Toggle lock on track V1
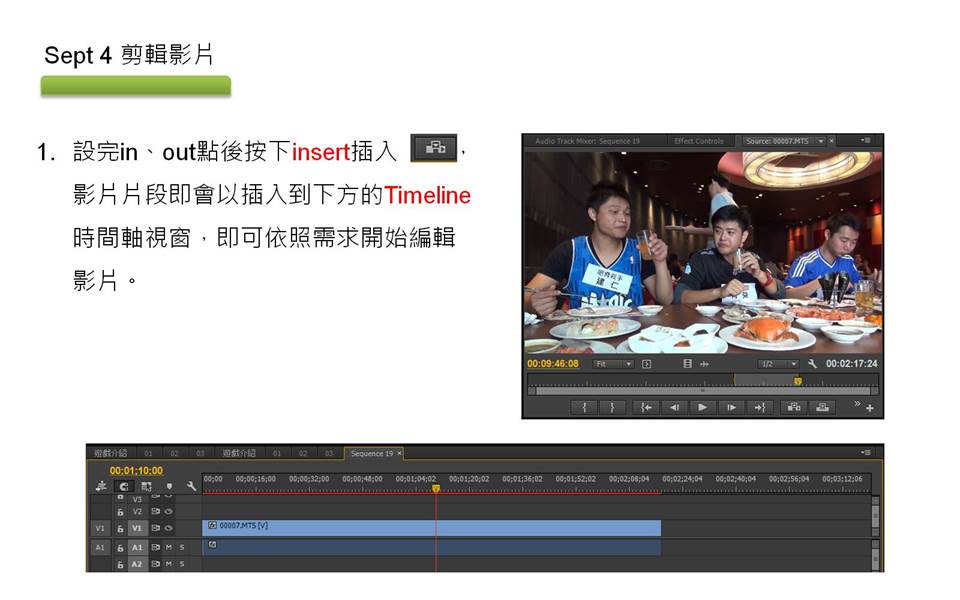Viewport: 960px width, 600px height. pos(120,528)
